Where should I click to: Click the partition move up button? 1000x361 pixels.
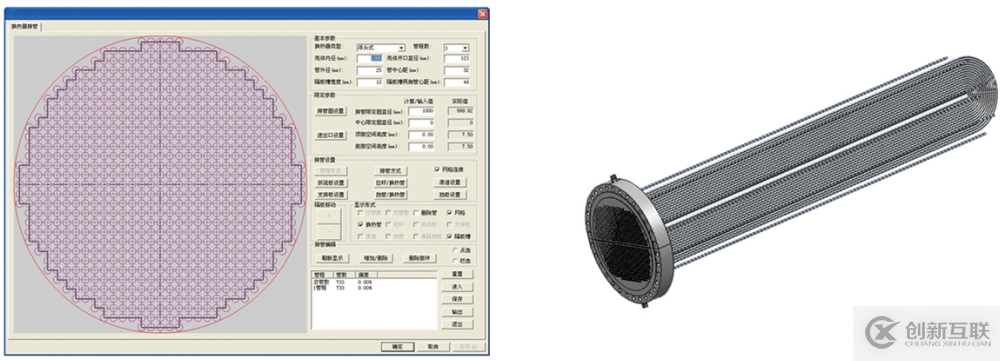(x=329, y=216)
